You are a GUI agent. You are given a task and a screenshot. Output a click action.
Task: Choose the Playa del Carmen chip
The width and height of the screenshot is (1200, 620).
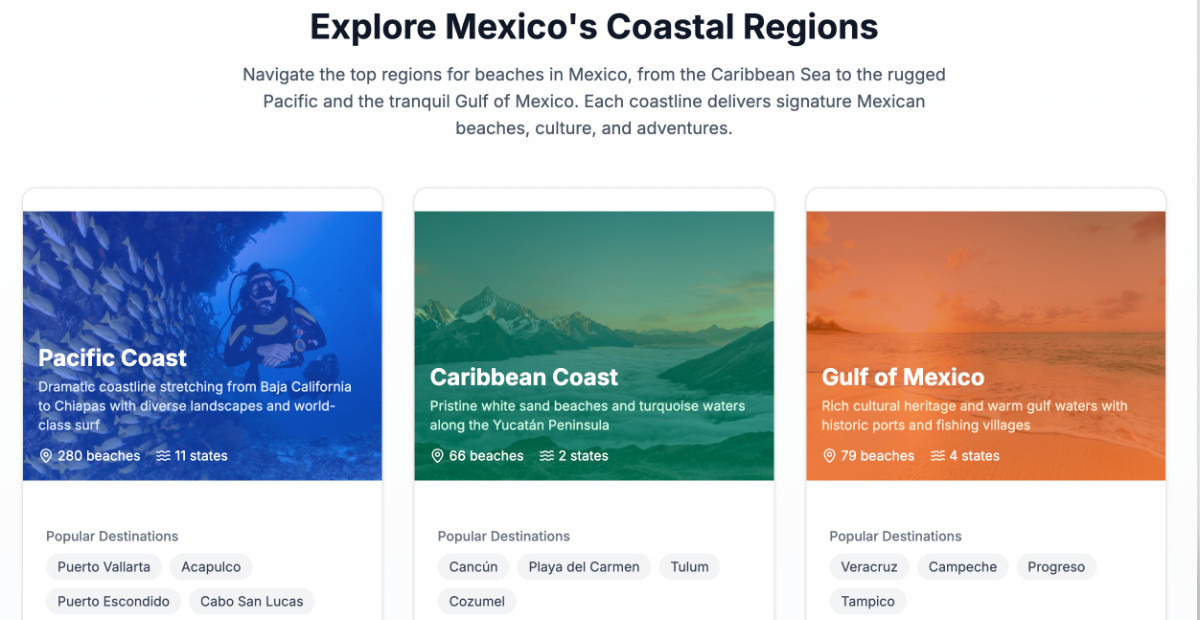[584, 567]
